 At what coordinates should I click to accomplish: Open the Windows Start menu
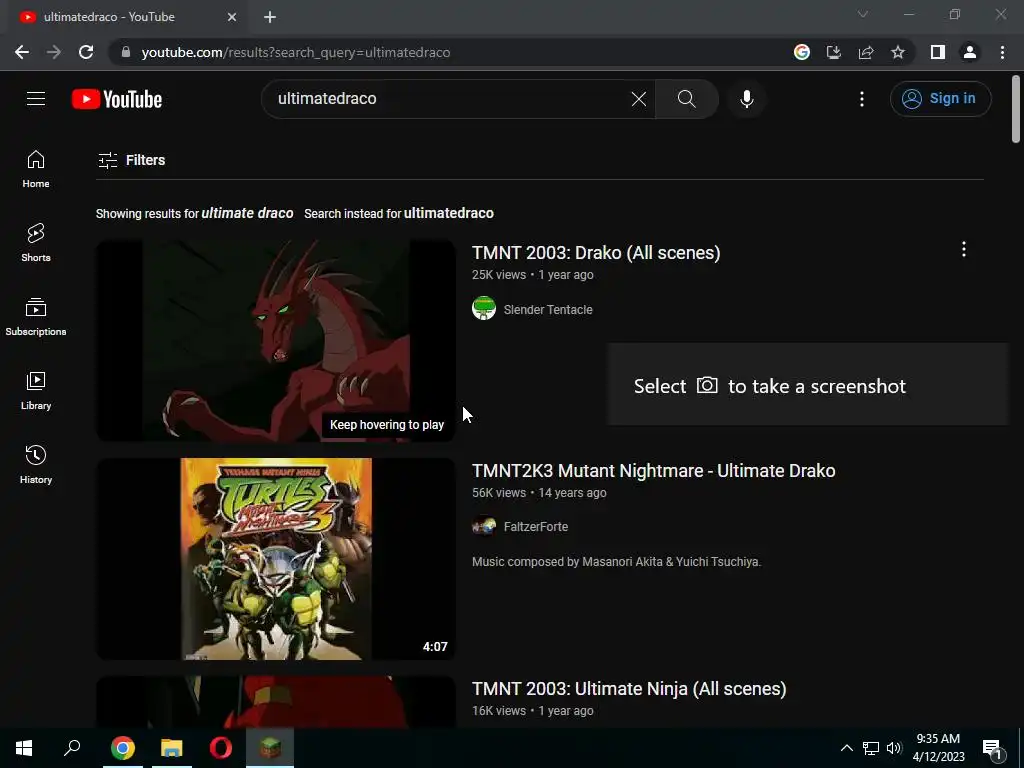pos(24,748)
